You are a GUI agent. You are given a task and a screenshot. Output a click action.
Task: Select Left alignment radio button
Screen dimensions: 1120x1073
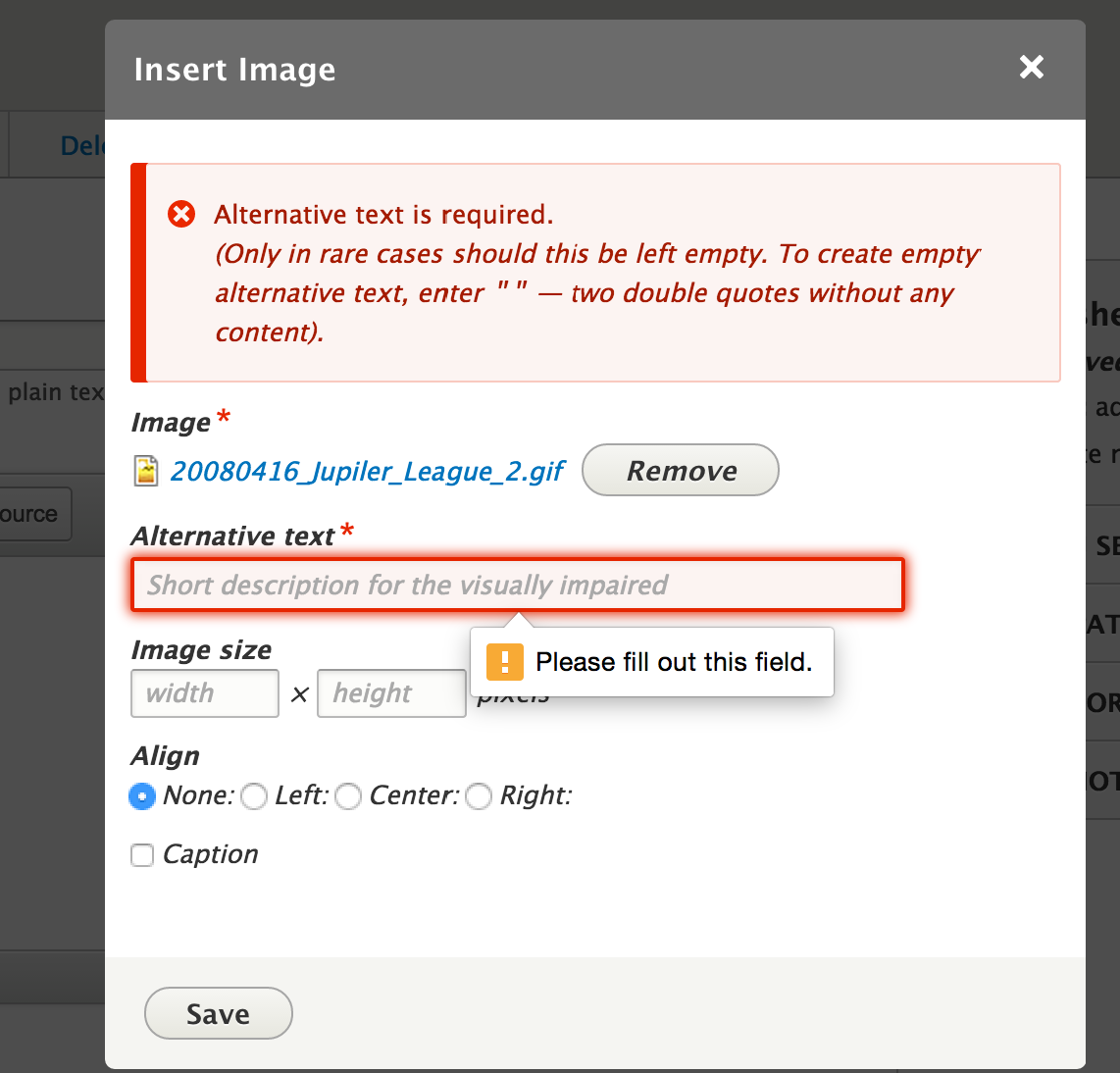pos(254,796)
